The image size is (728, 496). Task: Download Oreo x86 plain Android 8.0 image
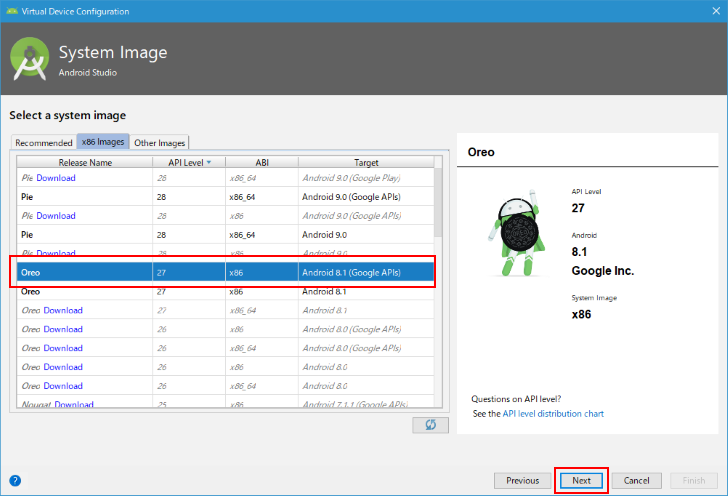tap(63, 367)
